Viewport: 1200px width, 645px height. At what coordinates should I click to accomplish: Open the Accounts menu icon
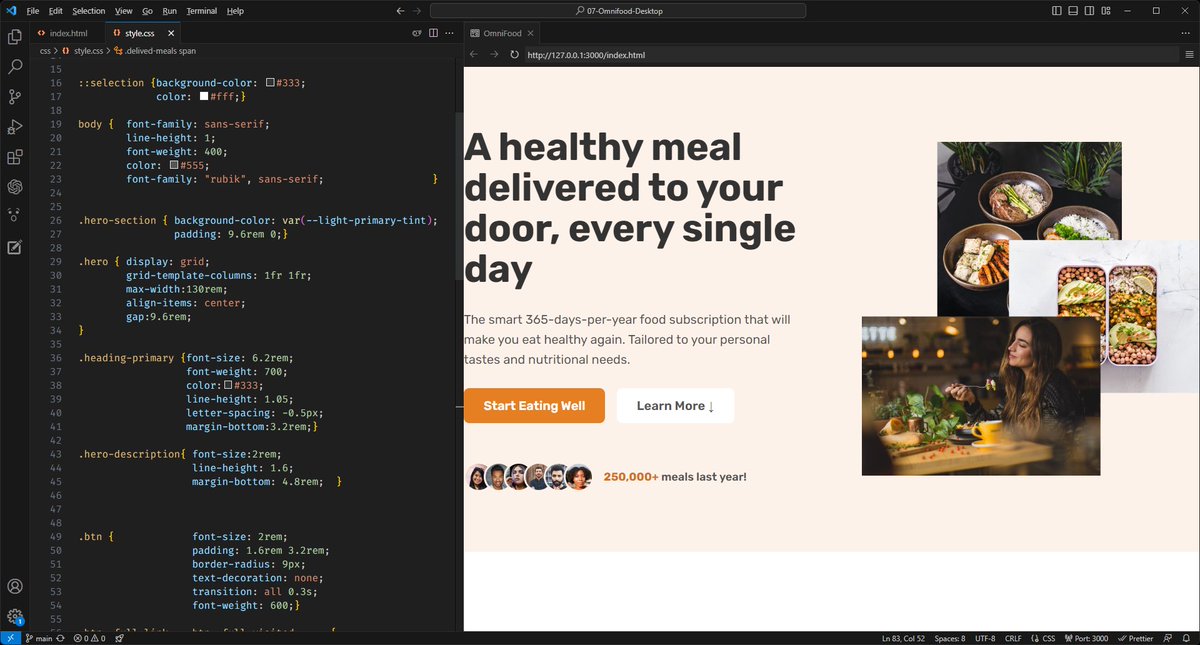click(15, 587)
